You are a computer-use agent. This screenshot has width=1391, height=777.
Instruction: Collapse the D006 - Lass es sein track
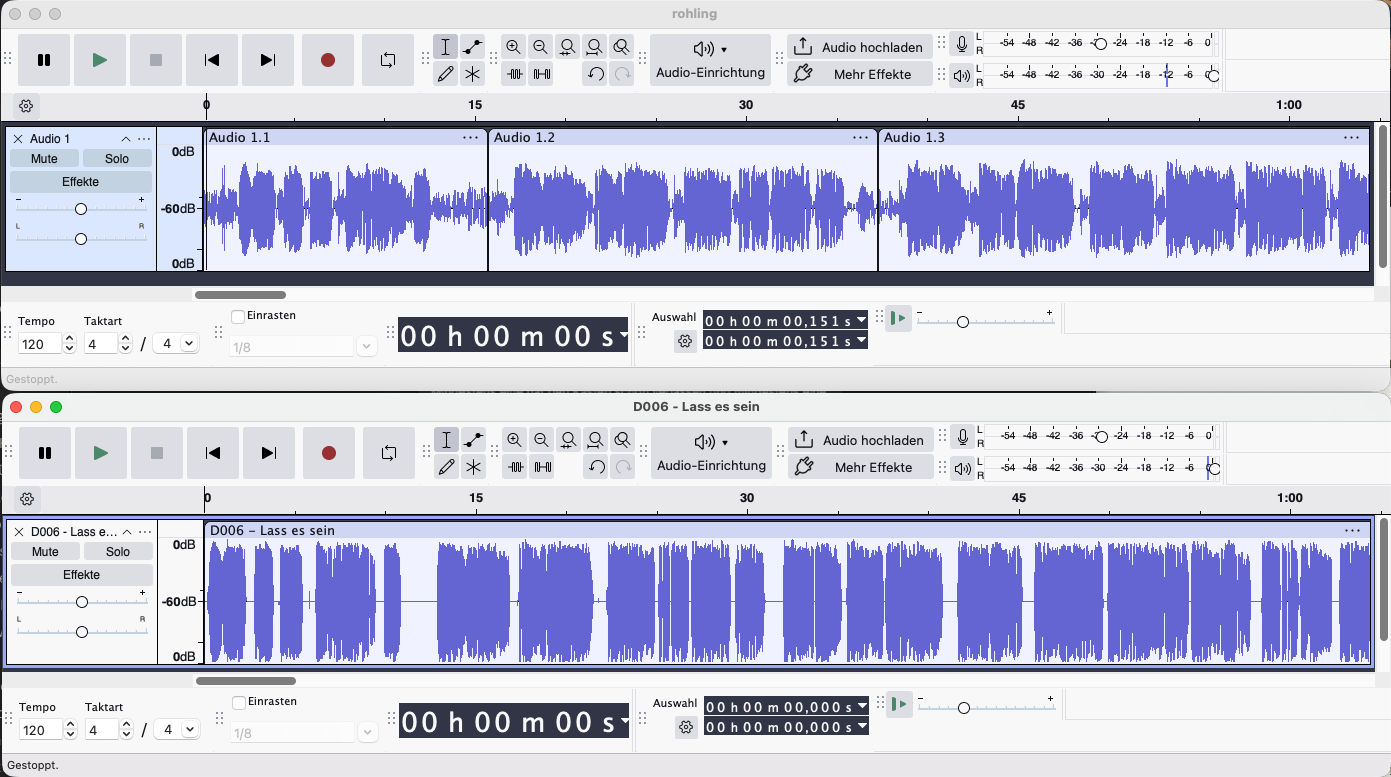click(127, 532)
